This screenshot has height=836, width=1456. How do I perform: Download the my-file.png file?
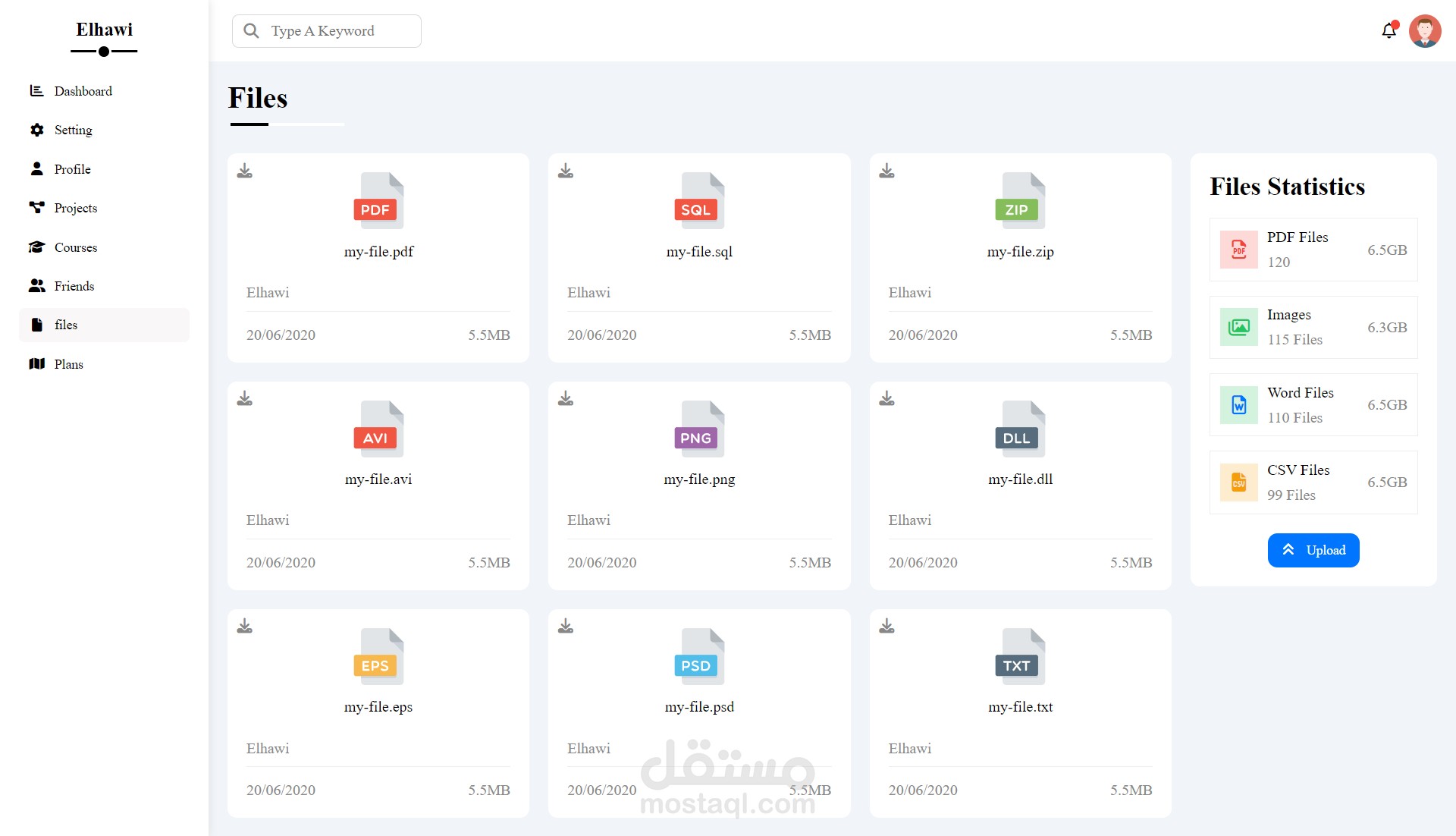point(566,398)
